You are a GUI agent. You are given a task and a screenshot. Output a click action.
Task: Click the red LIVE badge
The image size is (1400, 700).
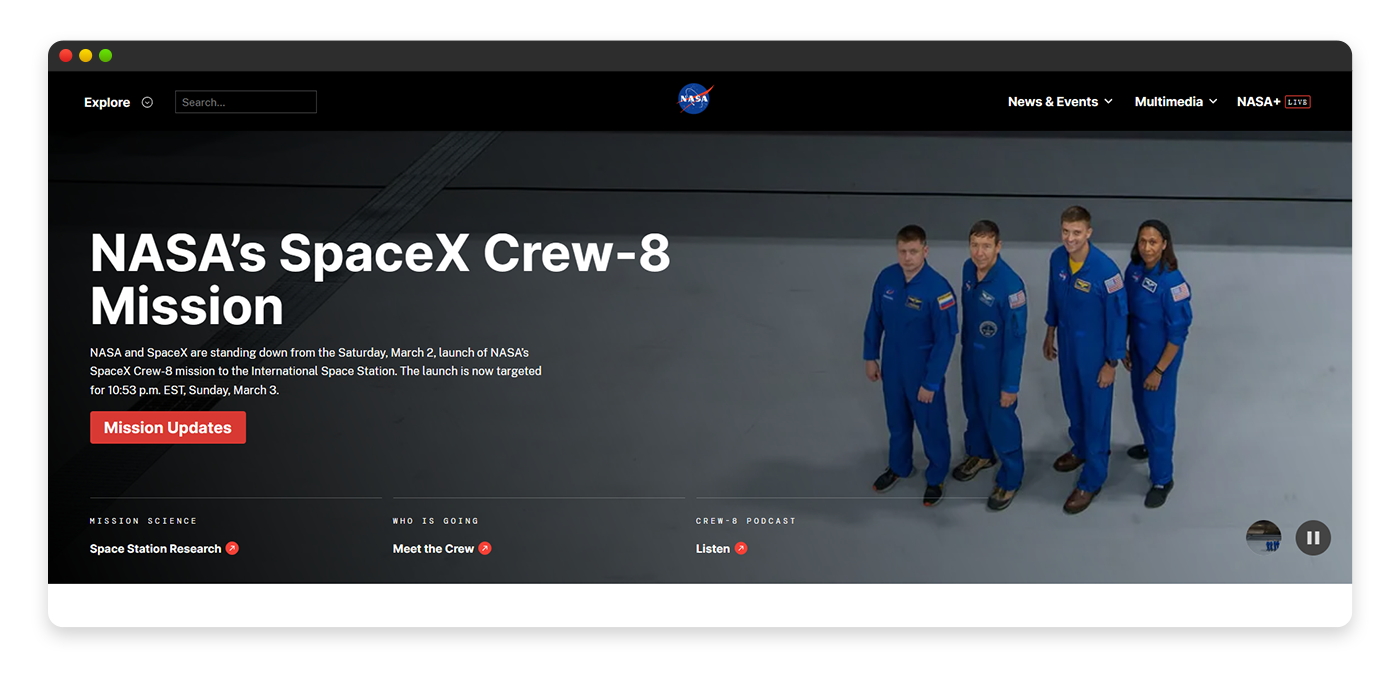pyautogui.click(x=1298, y=102)
